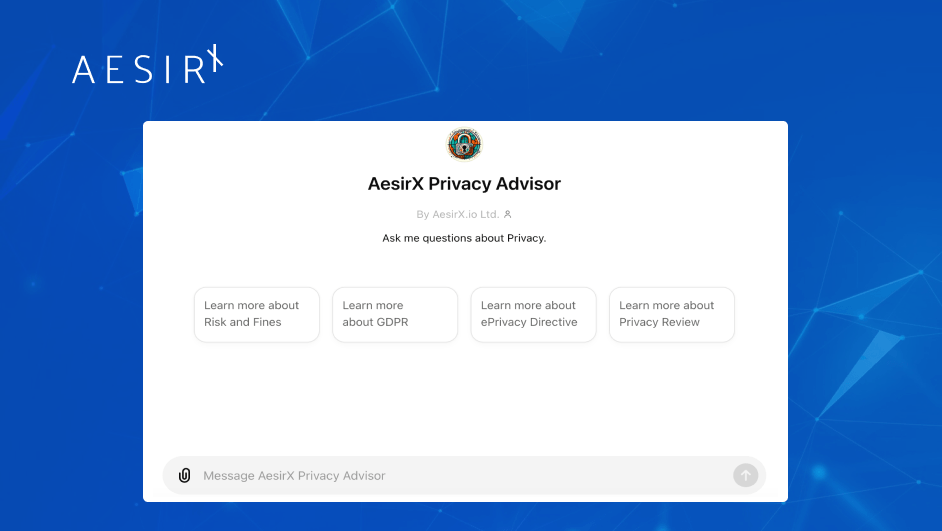Focus the Message AesirX Privacy Advisor field

(463, 476)
